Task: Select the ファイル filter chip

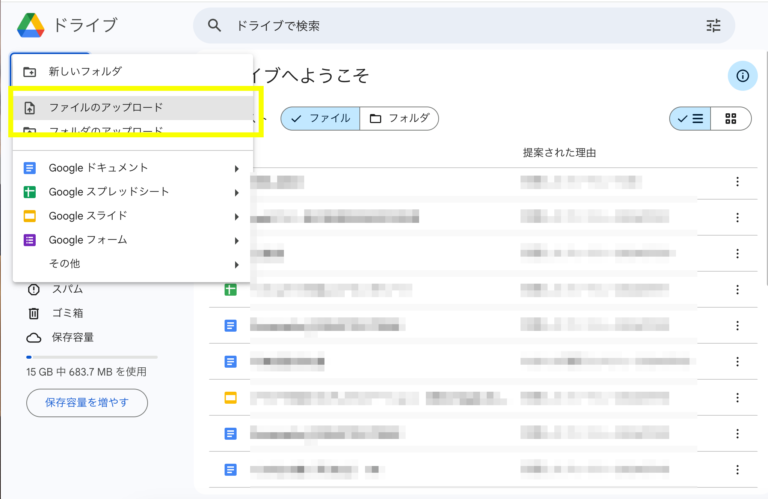Action: pyautogui.click(x=320, y=119)
